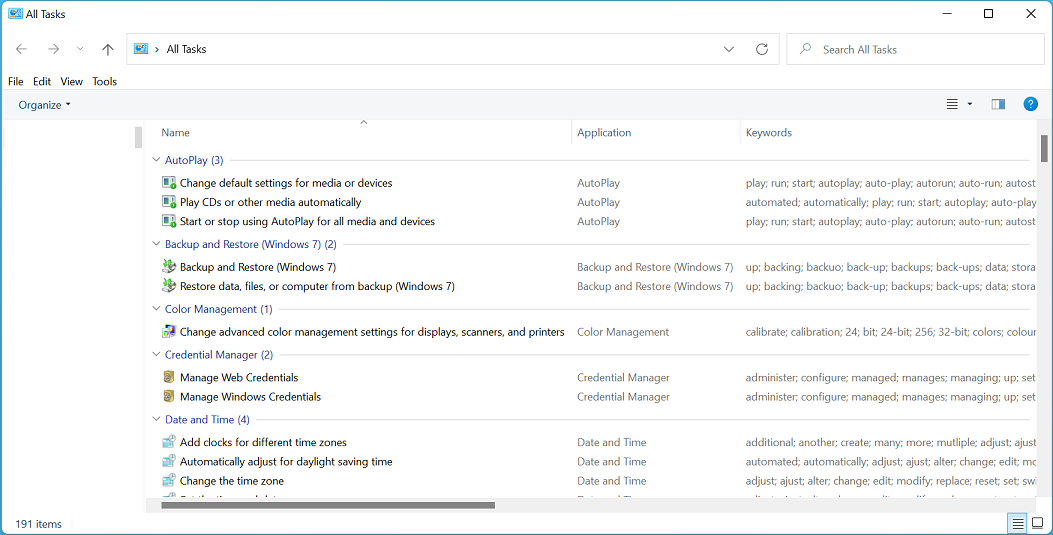Open Add clocks for different time zones
Viewport: 1053px width, 535px height.
pos(263,442)
